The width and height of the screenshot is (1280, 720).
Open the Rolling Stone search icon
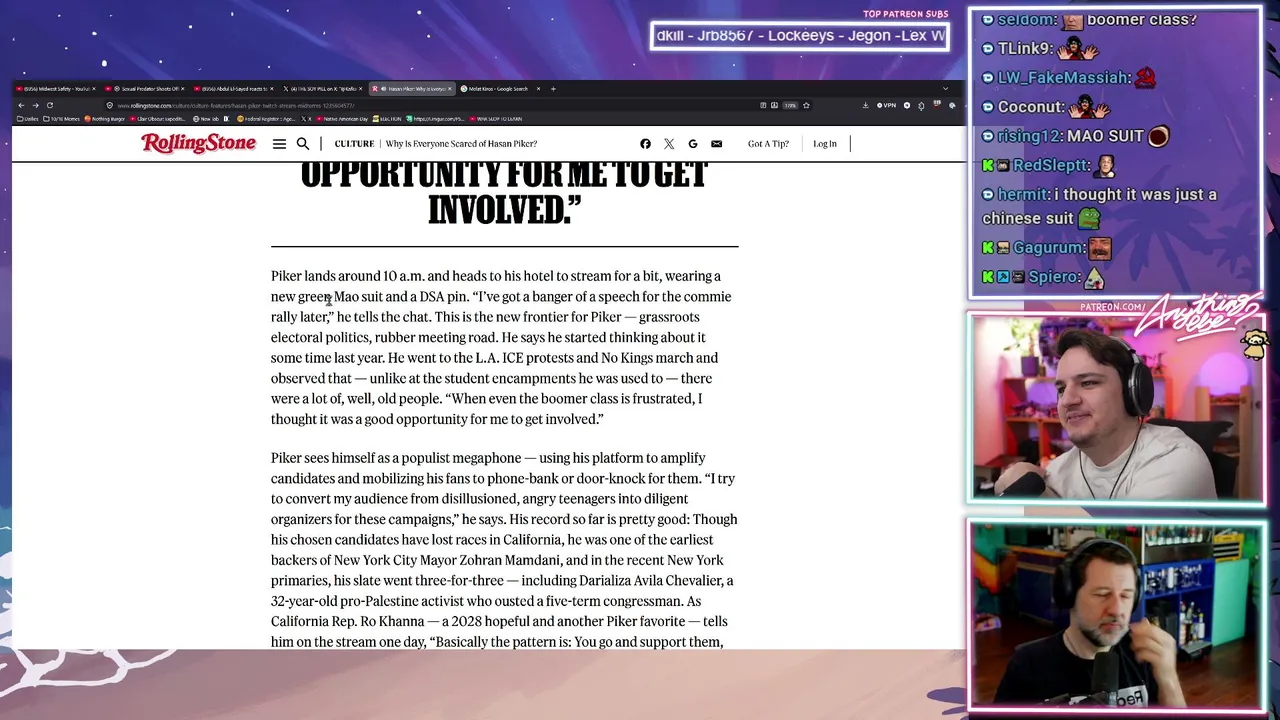[303, 144]
